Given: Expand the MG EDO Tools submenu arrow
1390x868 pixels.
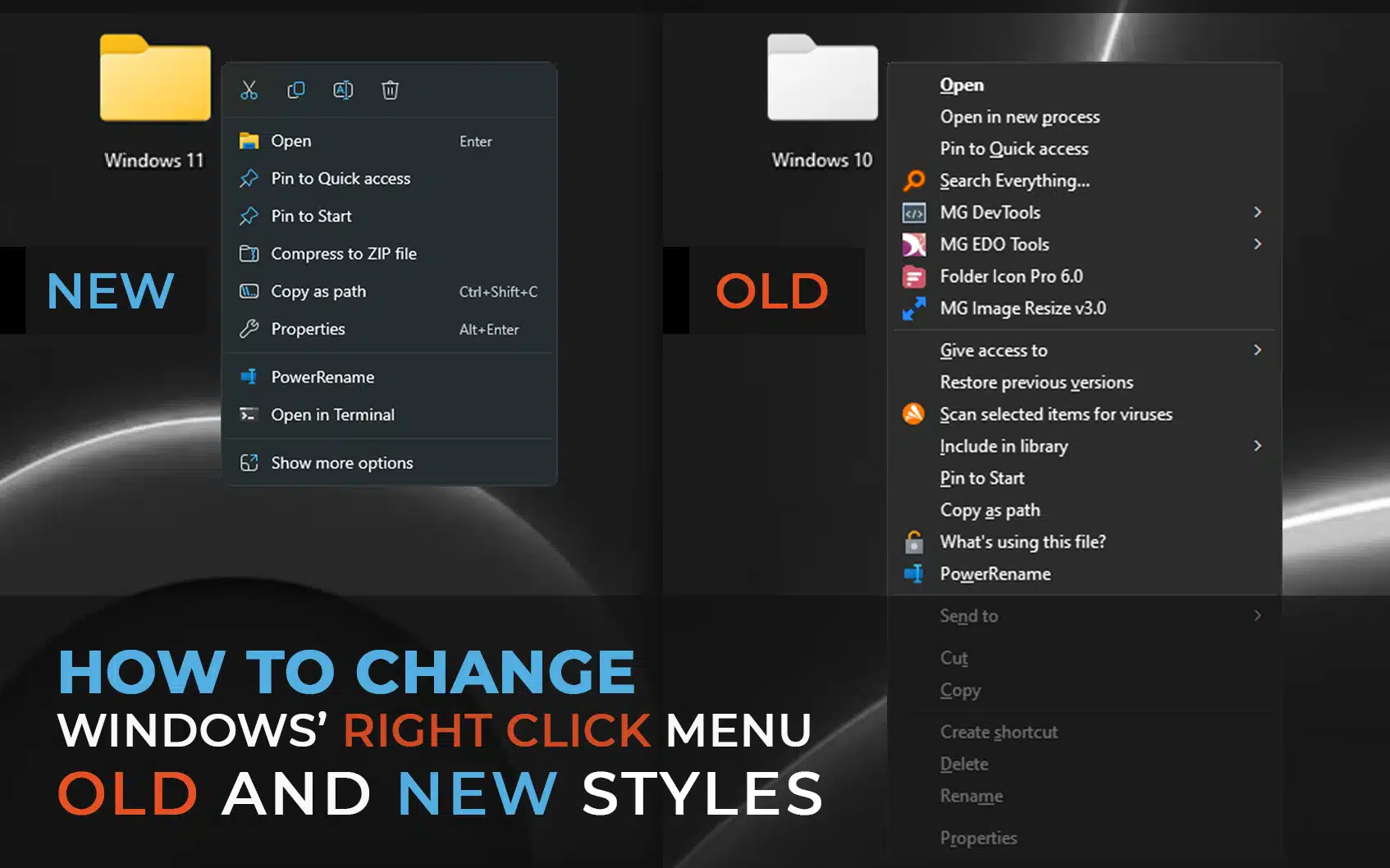Looking at the screenshot, I should click(x=1257, y=244).
